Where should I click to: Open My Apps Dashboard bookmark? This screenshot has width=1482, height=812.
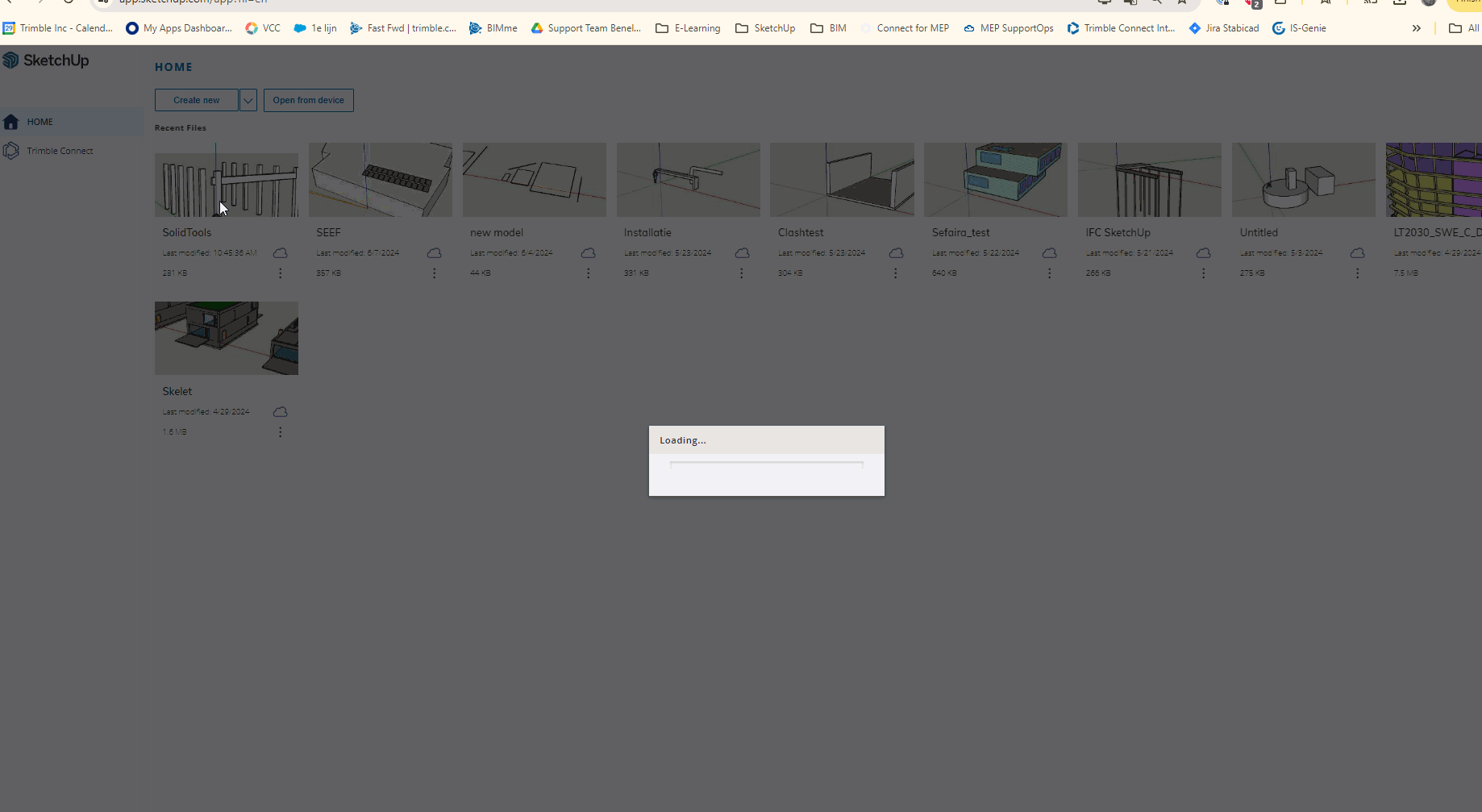click(179, 28)
